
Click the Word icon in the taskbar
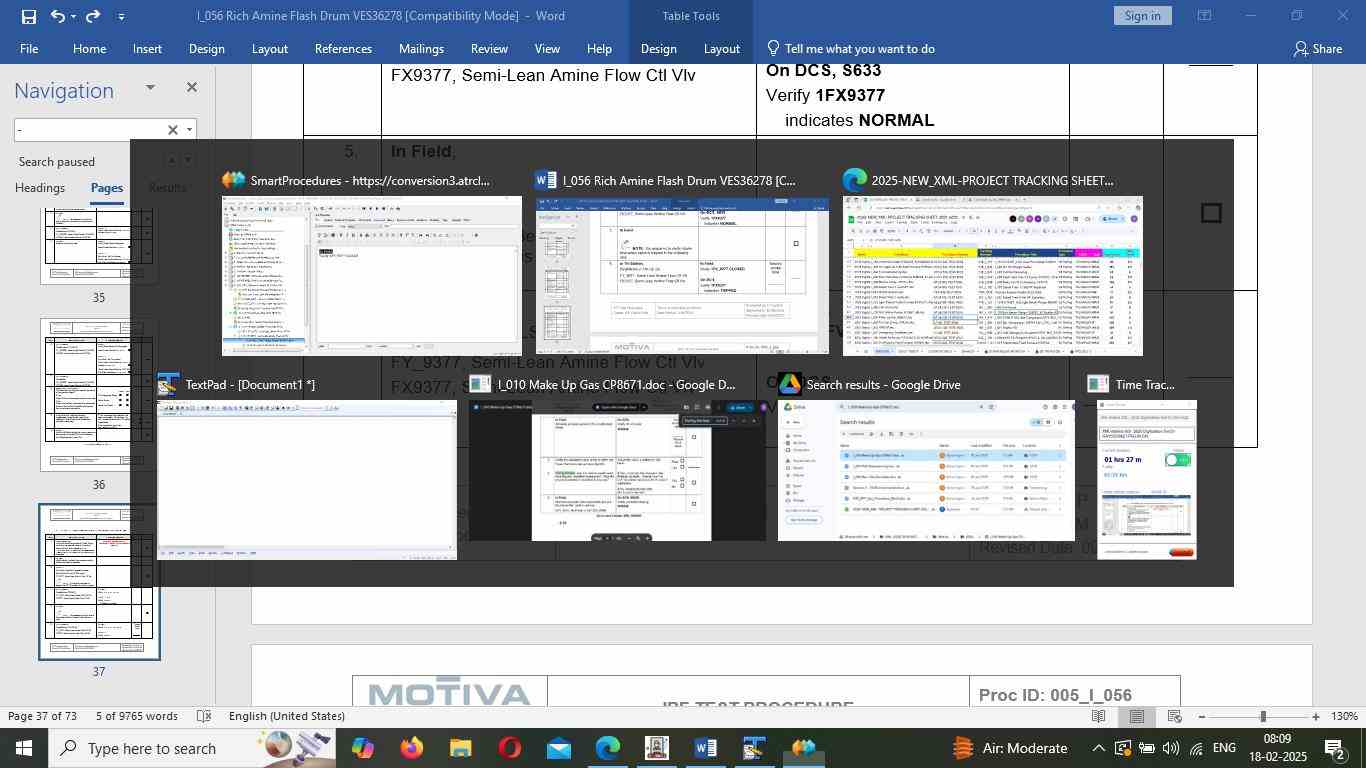click(x=705, y=748)
